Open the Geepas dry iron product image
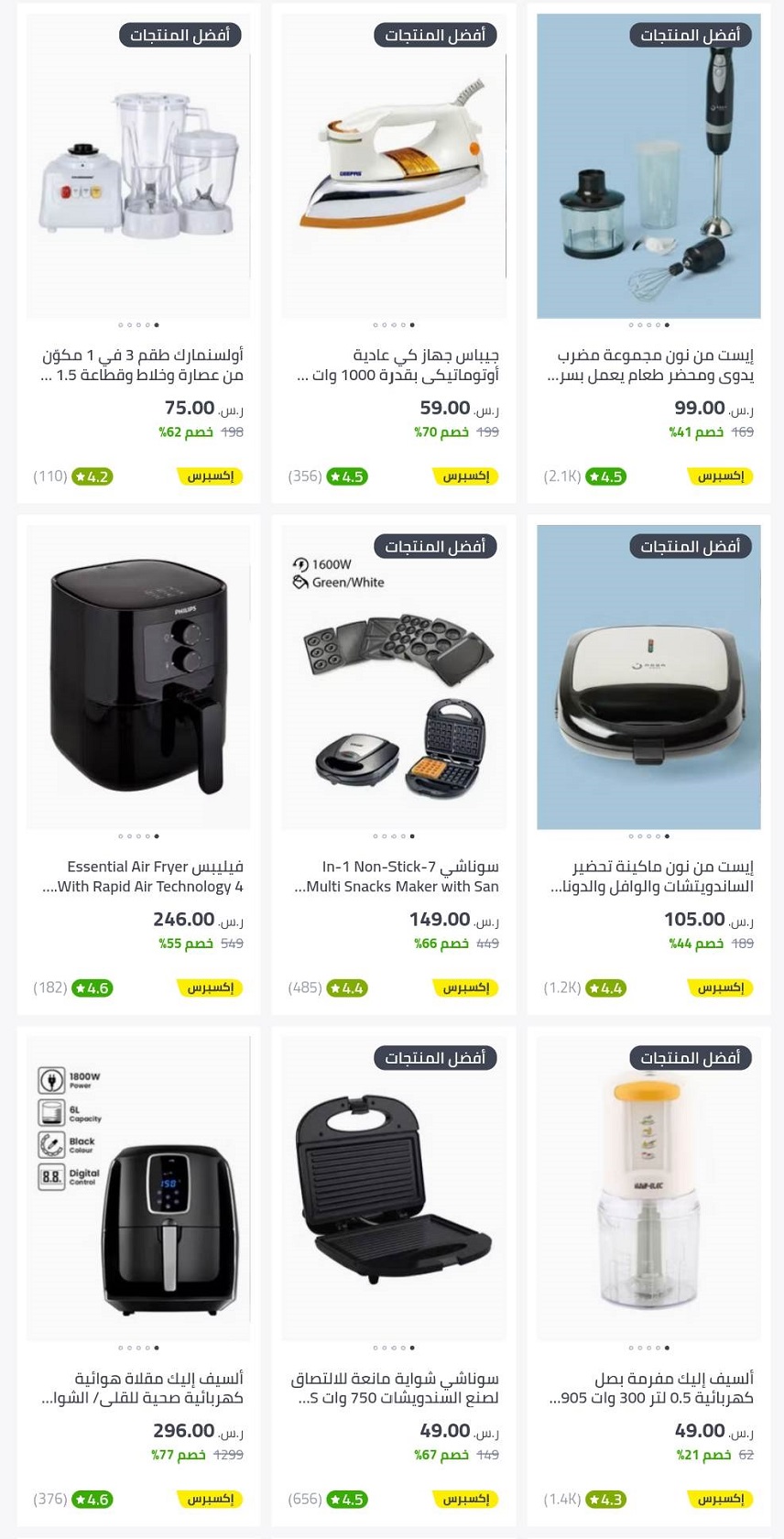This screenshot has height=1539, width=784. point(394,167)
